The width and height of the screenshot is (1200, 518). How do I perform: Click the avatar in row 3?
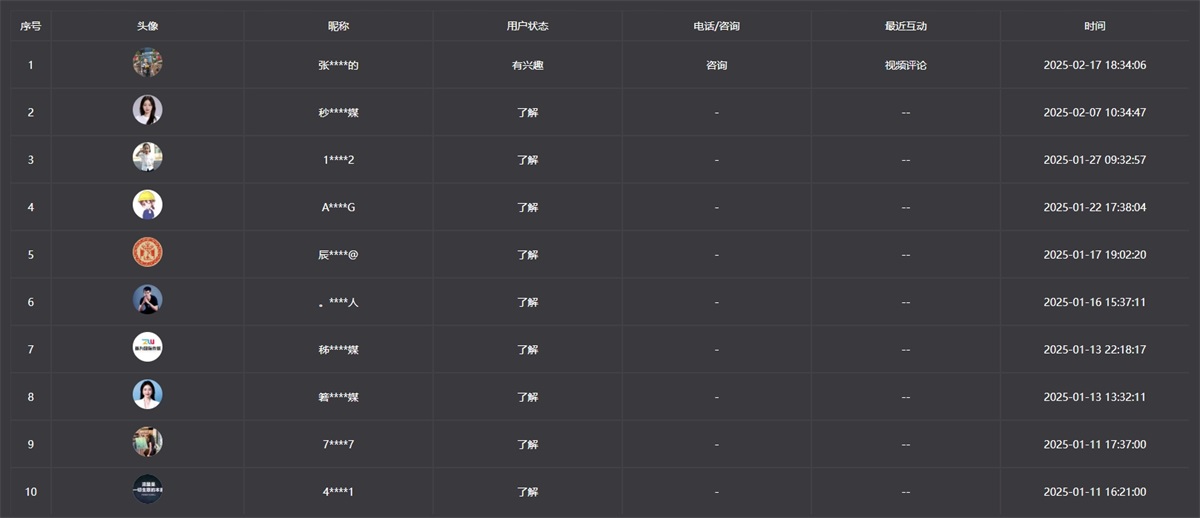coord(147,158)
